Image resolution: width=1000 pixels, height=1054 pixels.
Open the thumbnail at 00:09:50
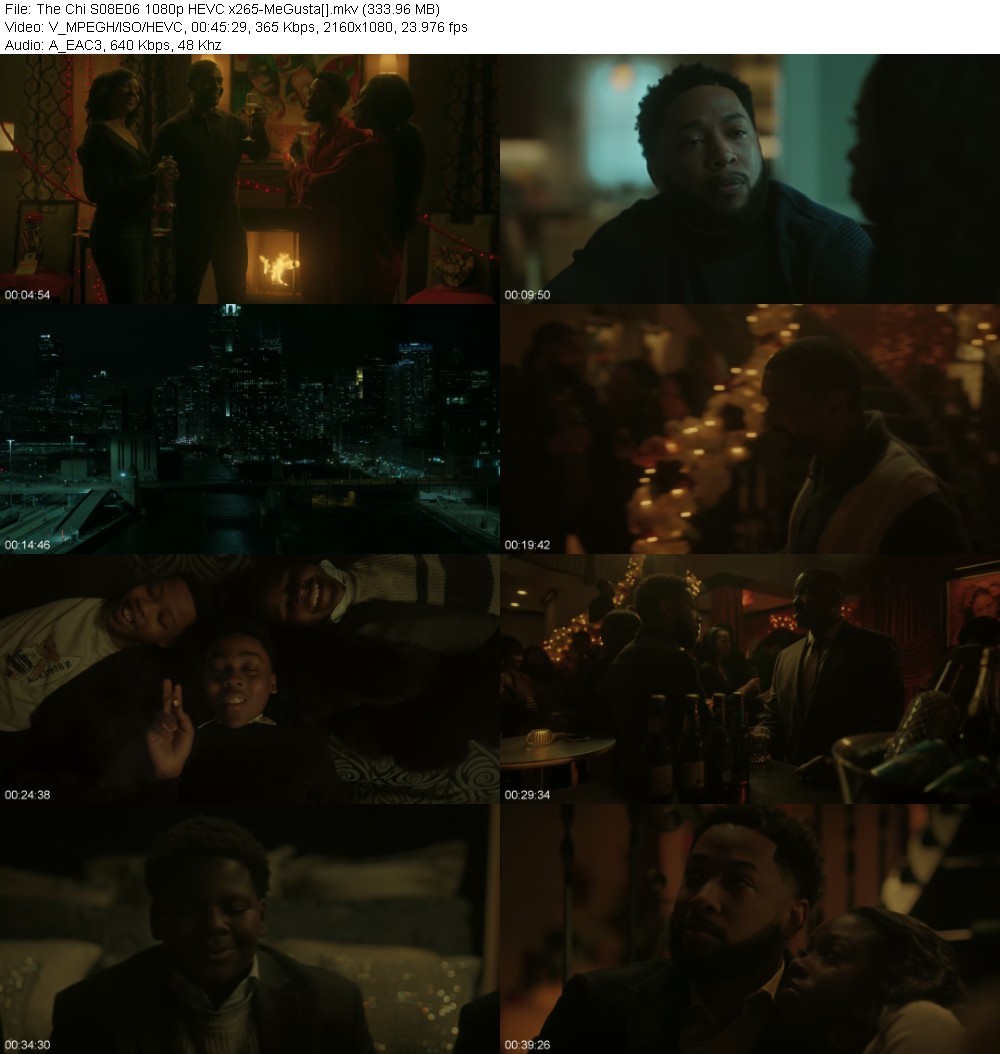[750, 179]
